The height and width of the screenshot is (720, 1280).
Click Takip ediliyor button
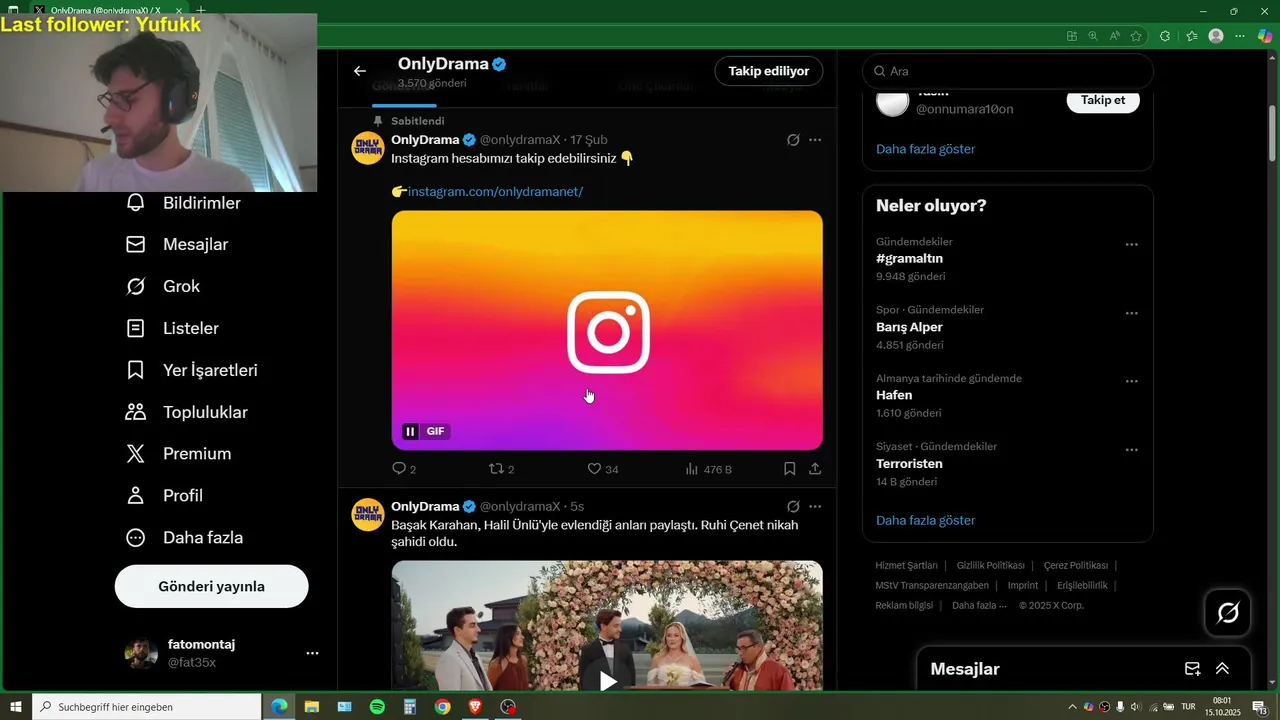(769, 71)
